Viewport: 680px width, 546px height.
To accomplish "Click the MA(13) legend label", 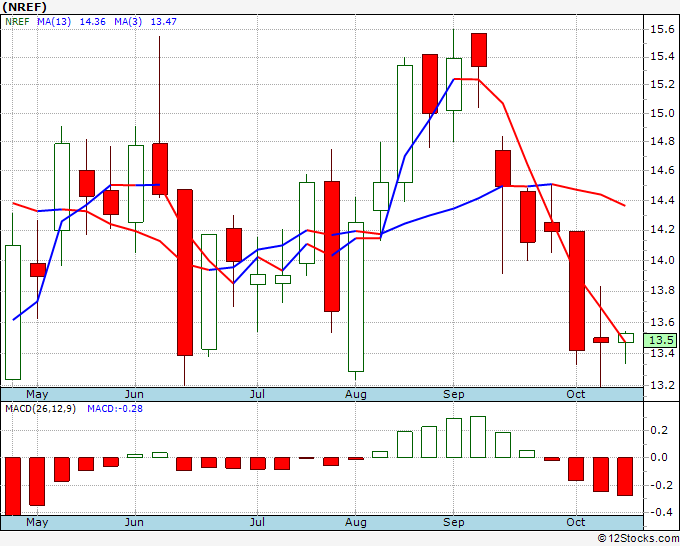I will coord(54,22).
